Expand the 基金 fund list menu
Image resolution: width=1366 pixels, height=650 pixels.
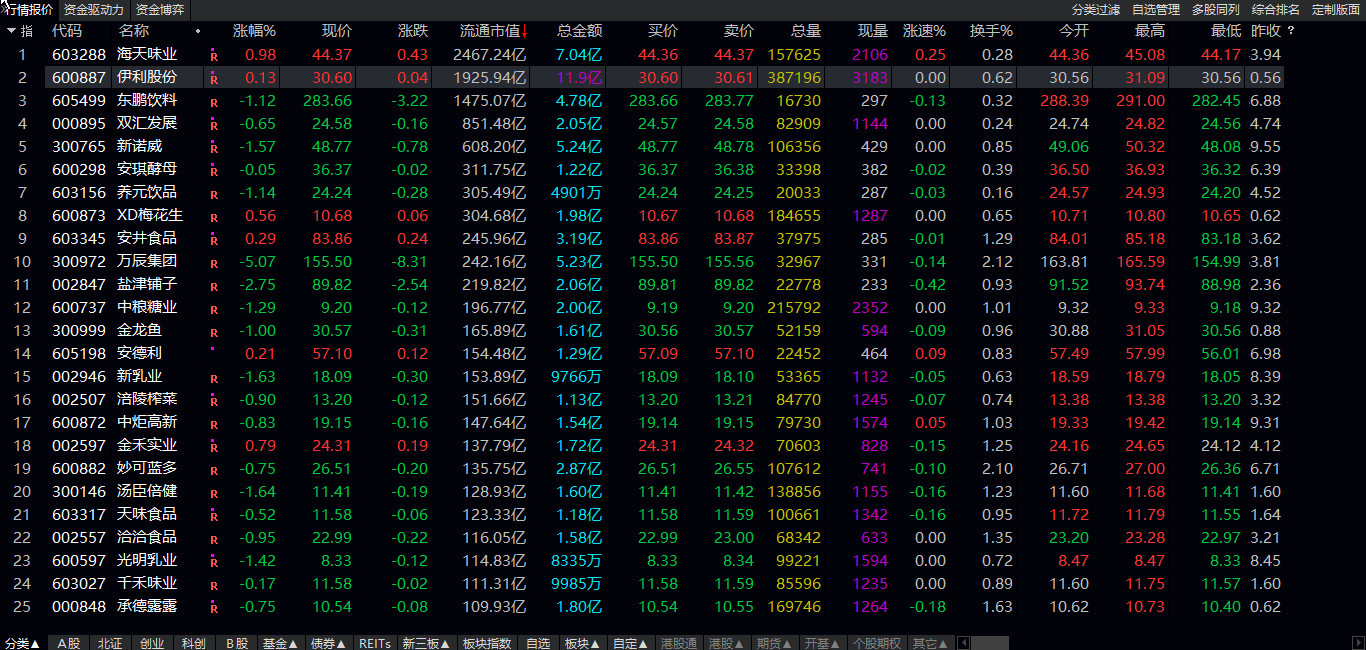click(280, 643)
